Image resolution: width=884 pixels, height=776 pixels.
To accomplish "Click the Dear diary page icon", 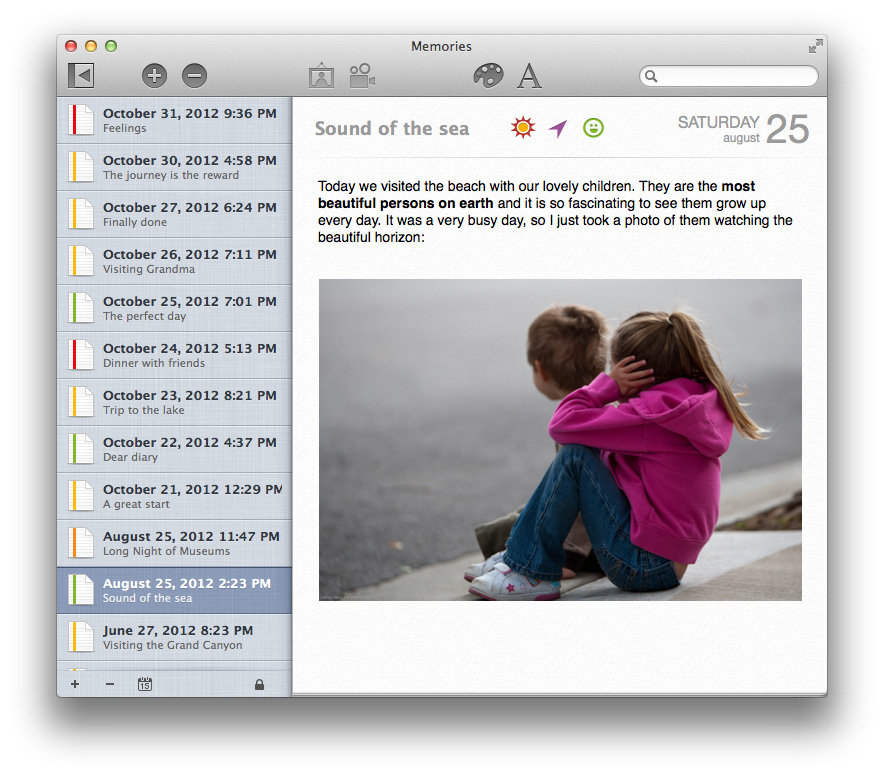I will pos(81,449).
